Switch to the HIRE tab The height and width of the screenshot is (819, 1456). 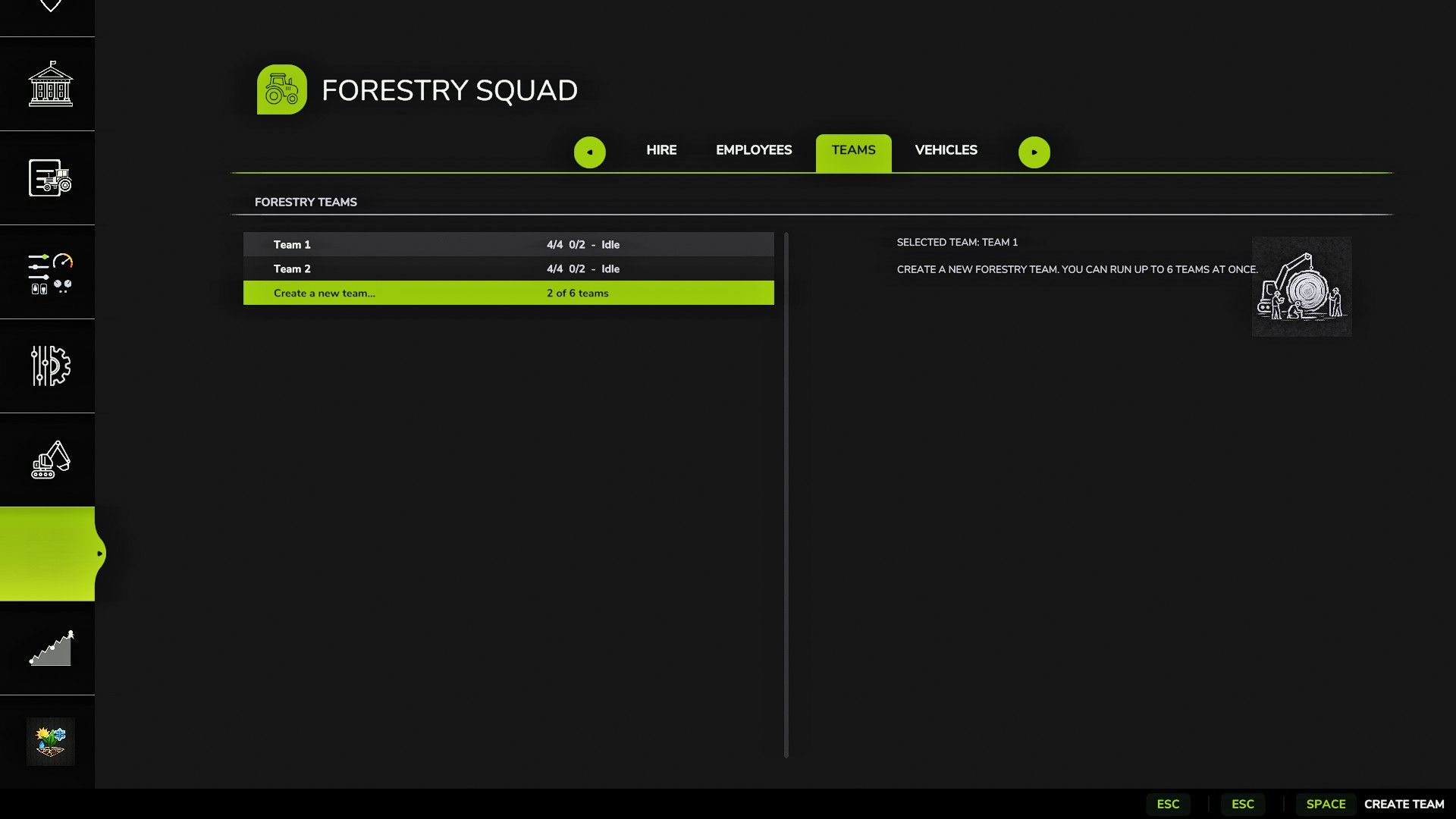[661, 150]
